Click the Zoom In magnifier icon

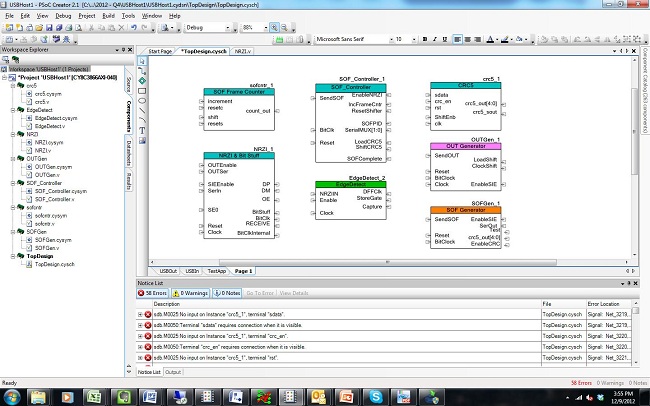click(274, 28)
